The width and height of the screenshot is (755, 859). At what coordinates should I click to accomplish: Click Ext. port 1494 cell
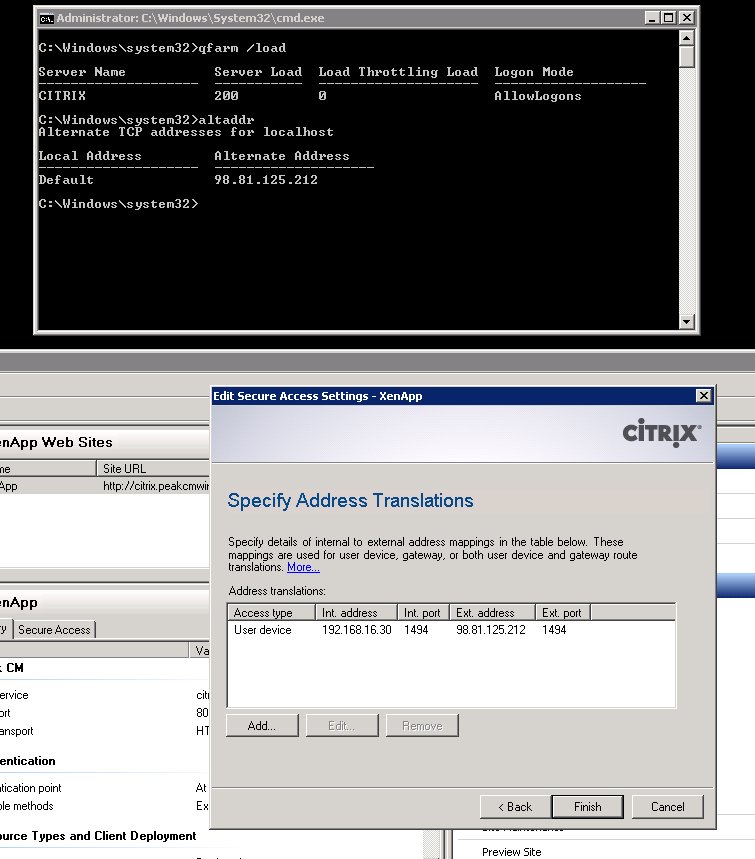[x=554, y=630]
